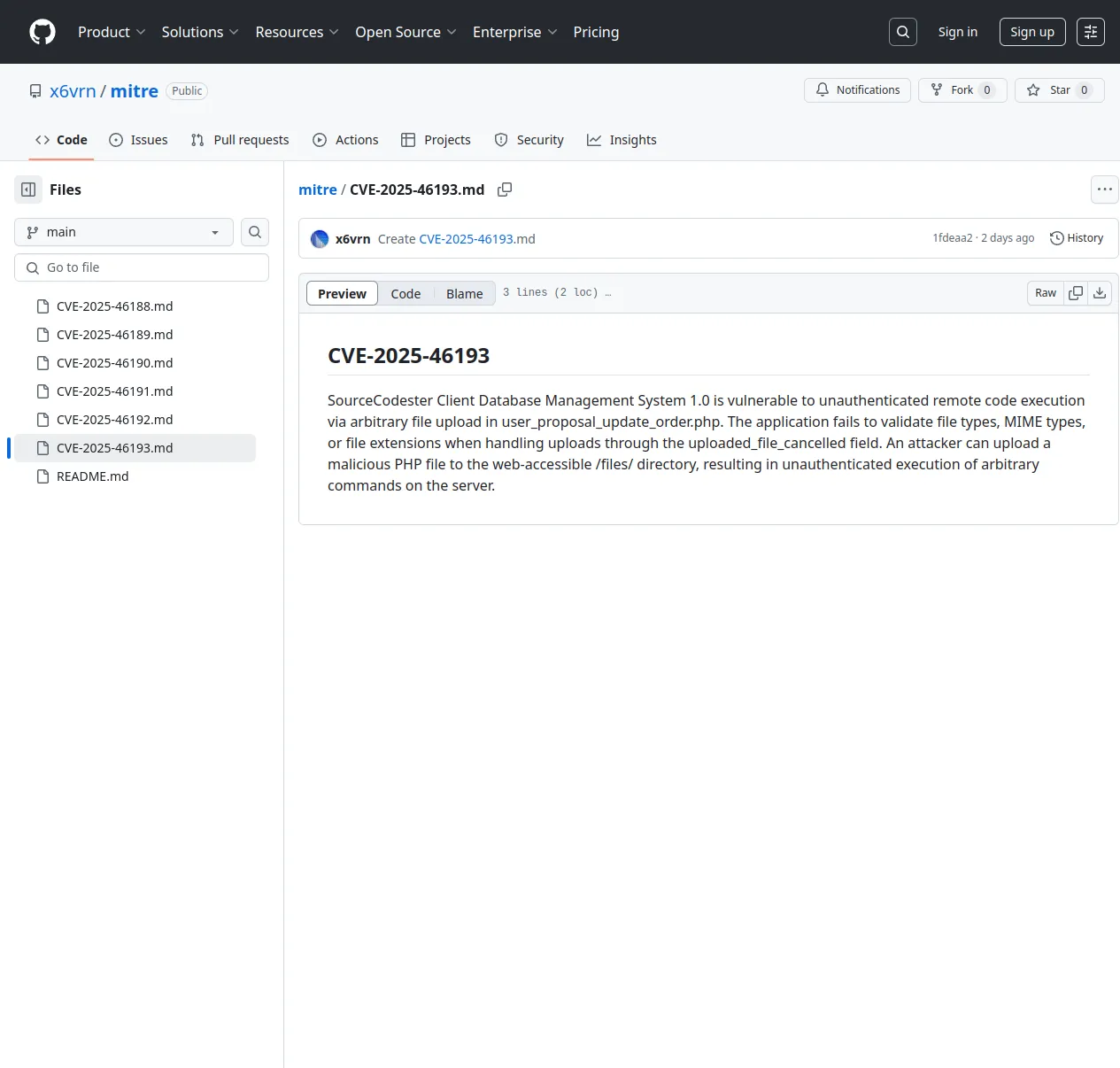This screenshot has width=1120, height=1068.
Task: Open the Projects tab
Action: click(x=436, y=140)
